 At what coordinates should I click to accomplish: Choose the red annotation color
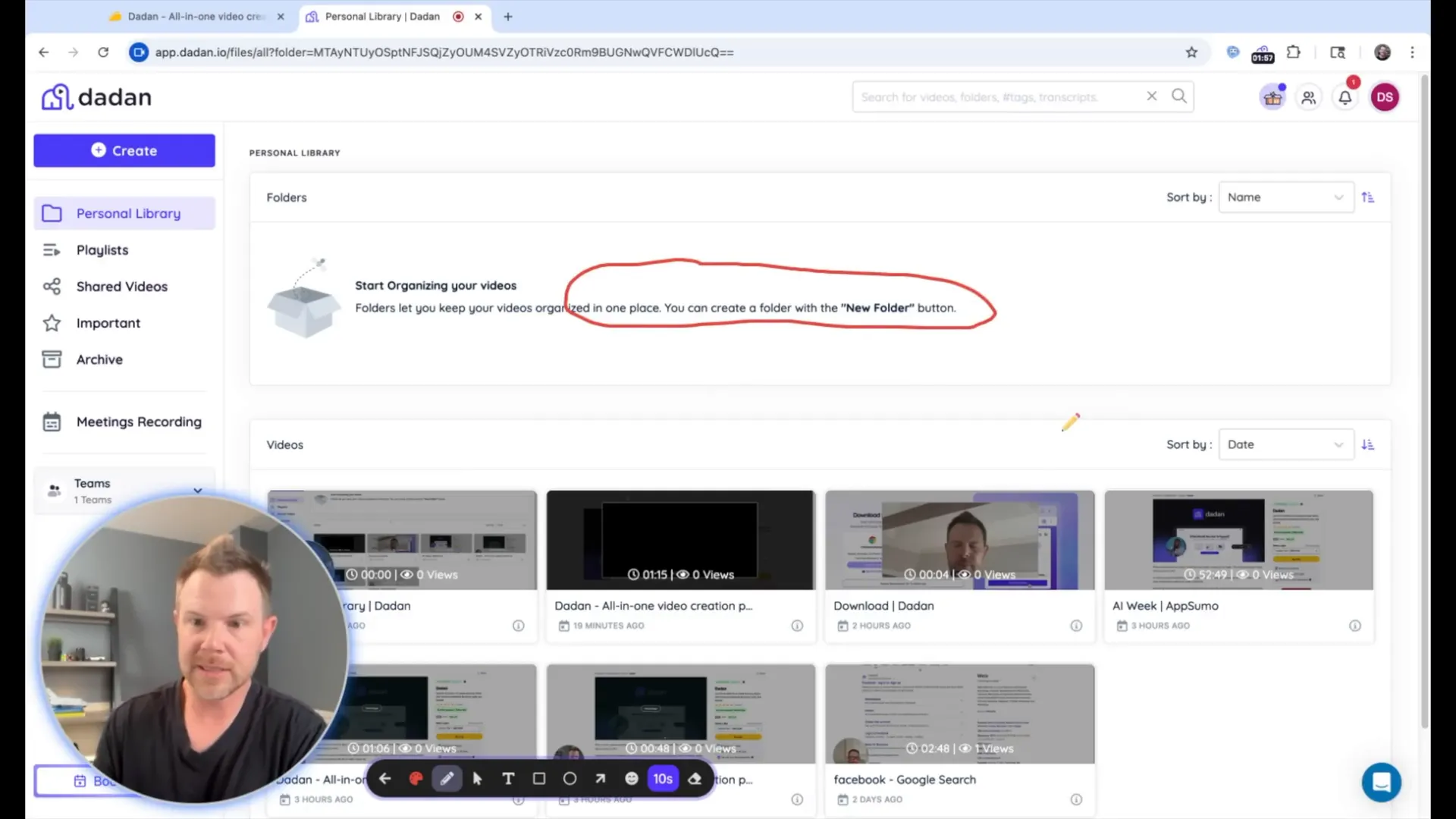pos(416,779)
